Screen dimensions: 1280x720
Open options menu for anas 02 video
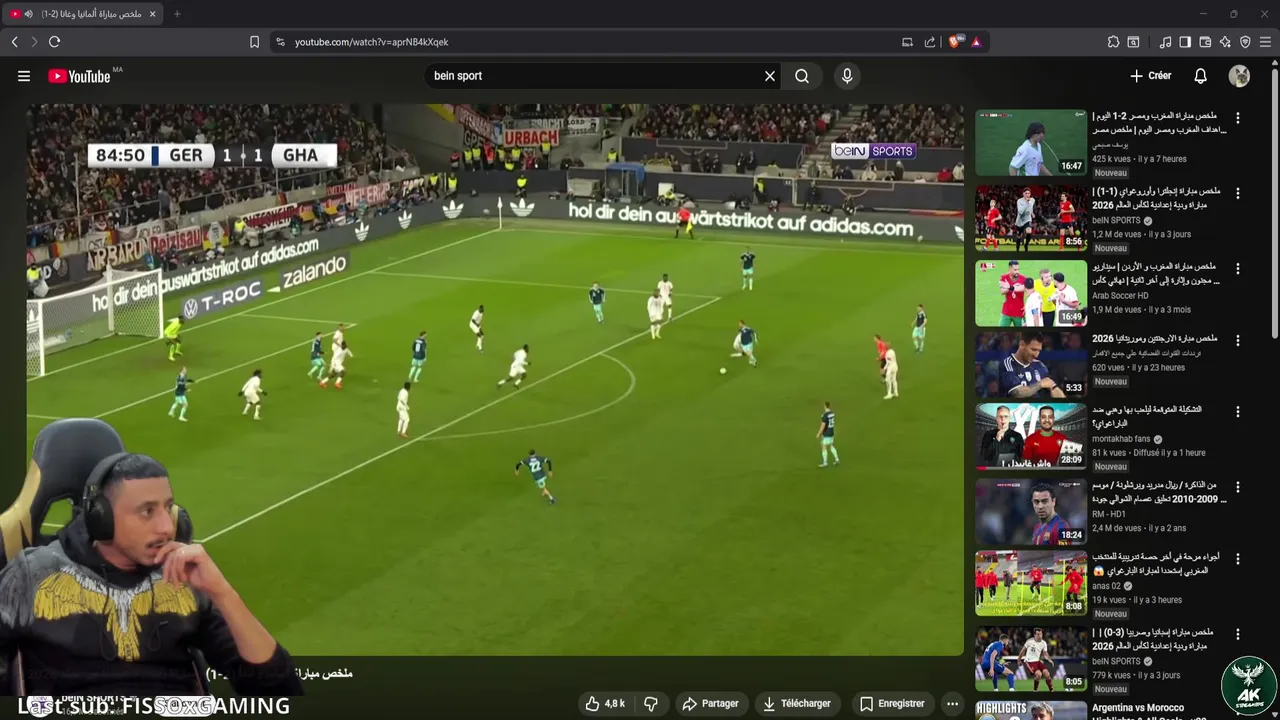1238,559
